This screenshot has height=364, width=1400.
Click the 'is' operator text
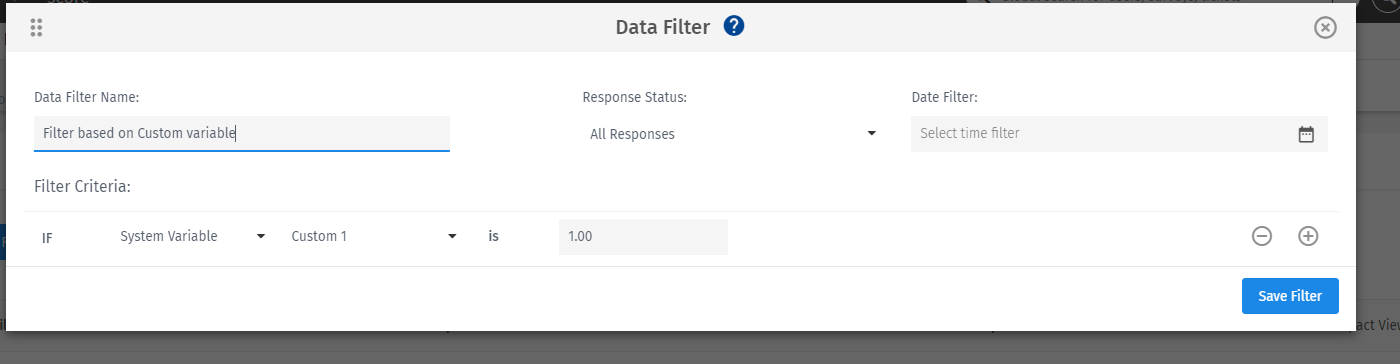(493, 237)
